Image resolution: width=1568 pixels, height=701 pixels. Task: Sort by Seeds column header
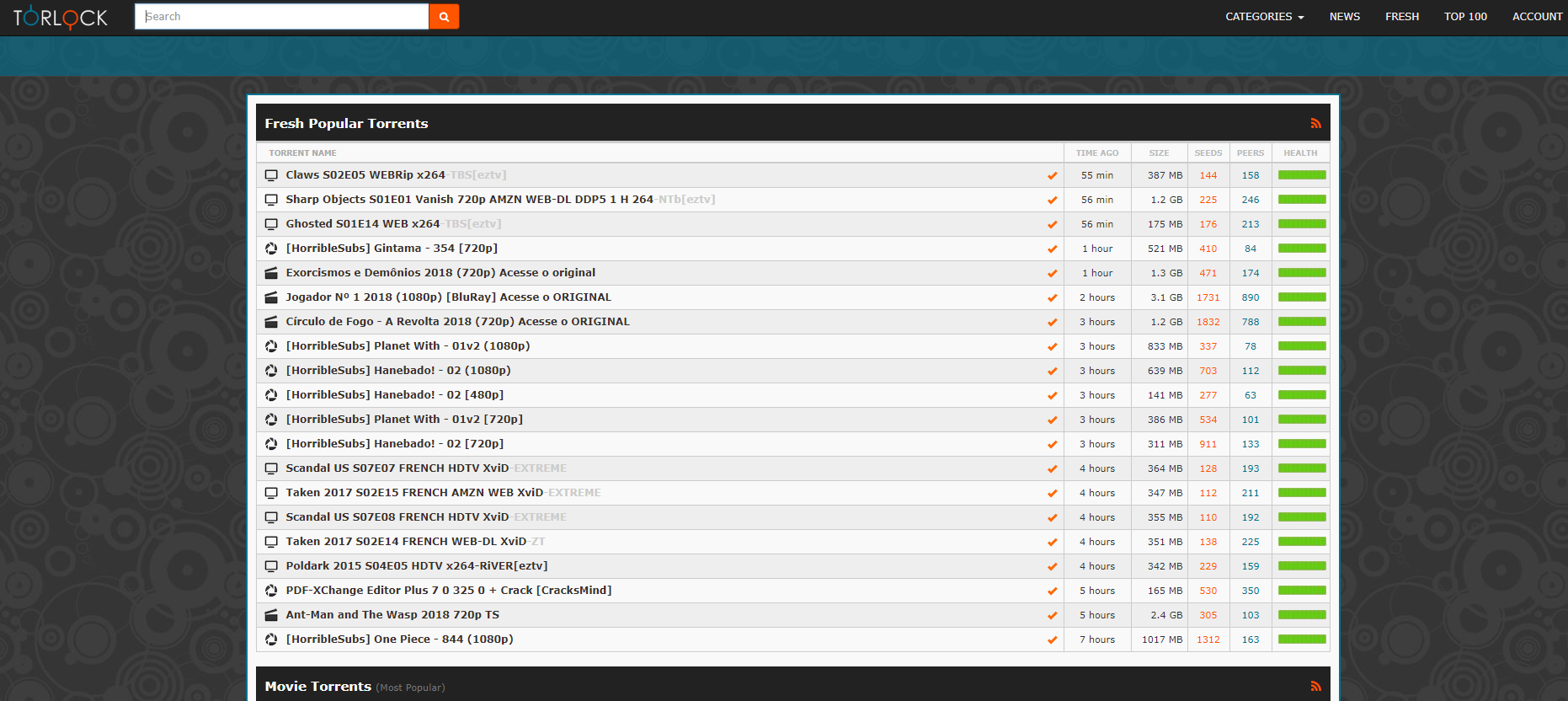click(1208, 153)
